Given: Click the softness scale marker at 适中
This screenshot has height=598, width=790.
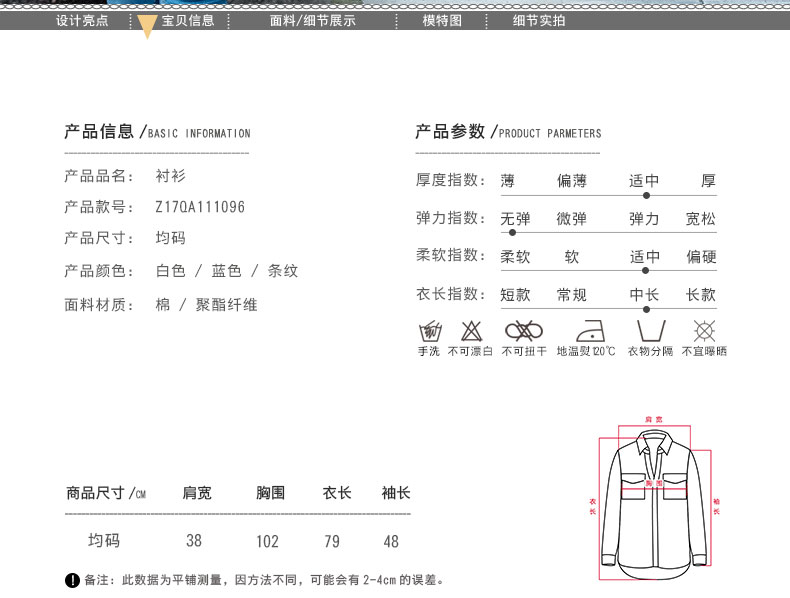Looking at the screenshot, I should [x=645, y=270].
